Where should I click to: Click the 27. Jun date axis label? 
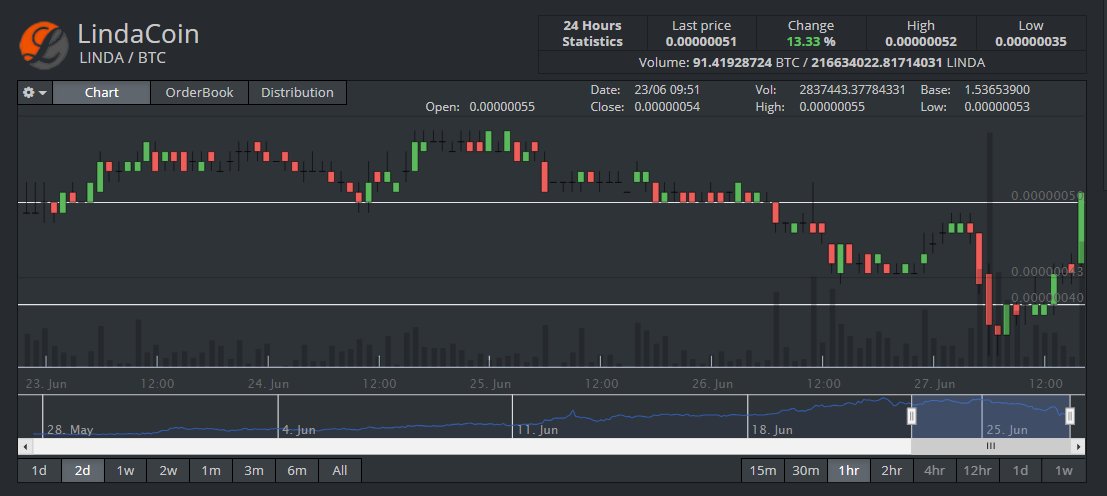click(x=935, y=384)
